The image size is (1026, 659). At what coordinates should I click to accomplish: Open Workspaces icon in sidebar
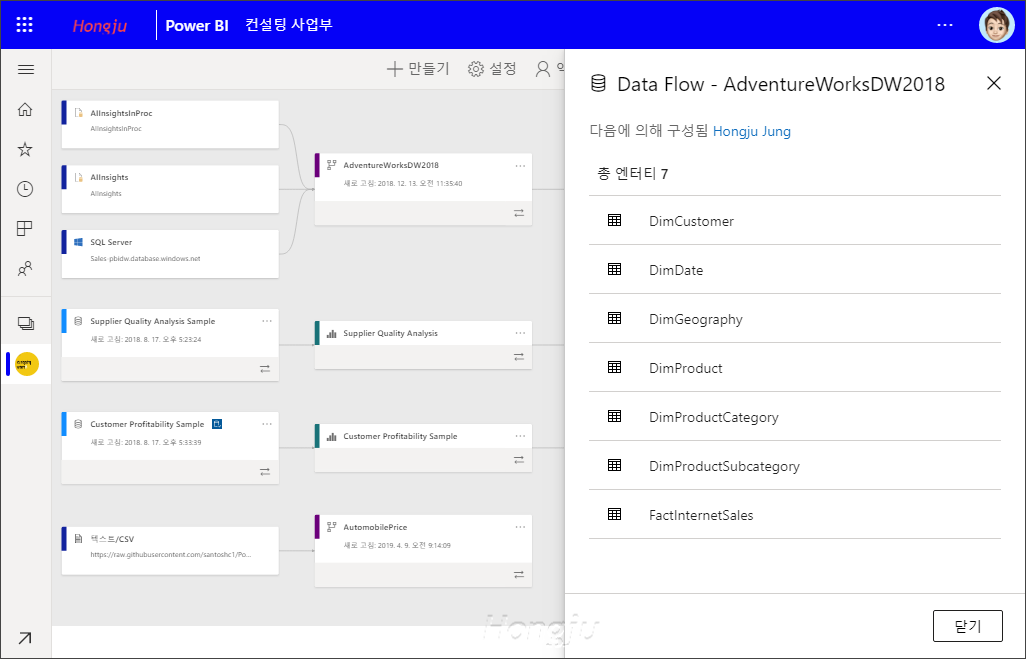point(26,323)
